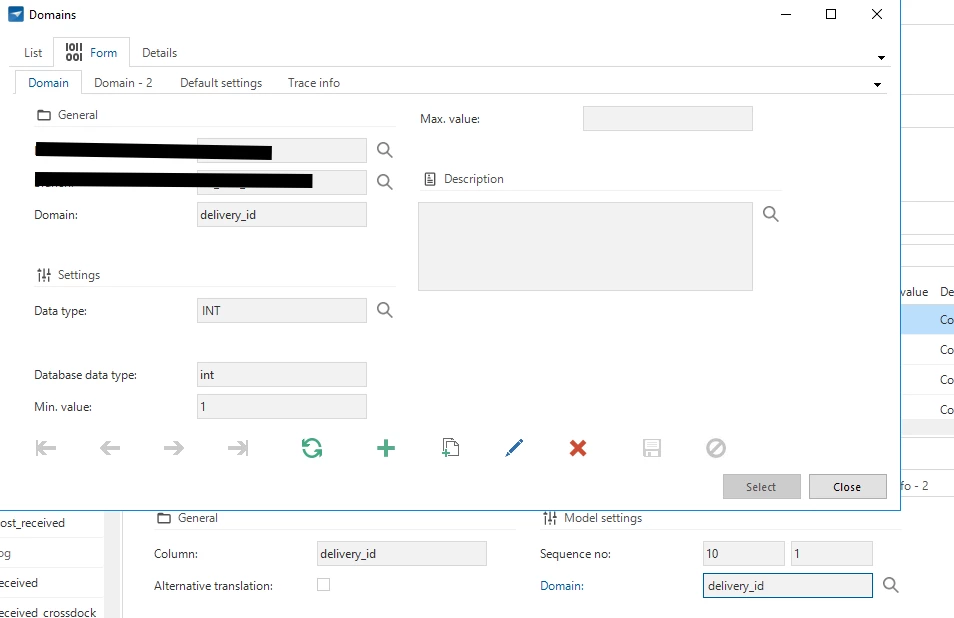Go to the next record arrow
Image resolution: width=954 pixels, height=618 pixels.
click(174, 448)
